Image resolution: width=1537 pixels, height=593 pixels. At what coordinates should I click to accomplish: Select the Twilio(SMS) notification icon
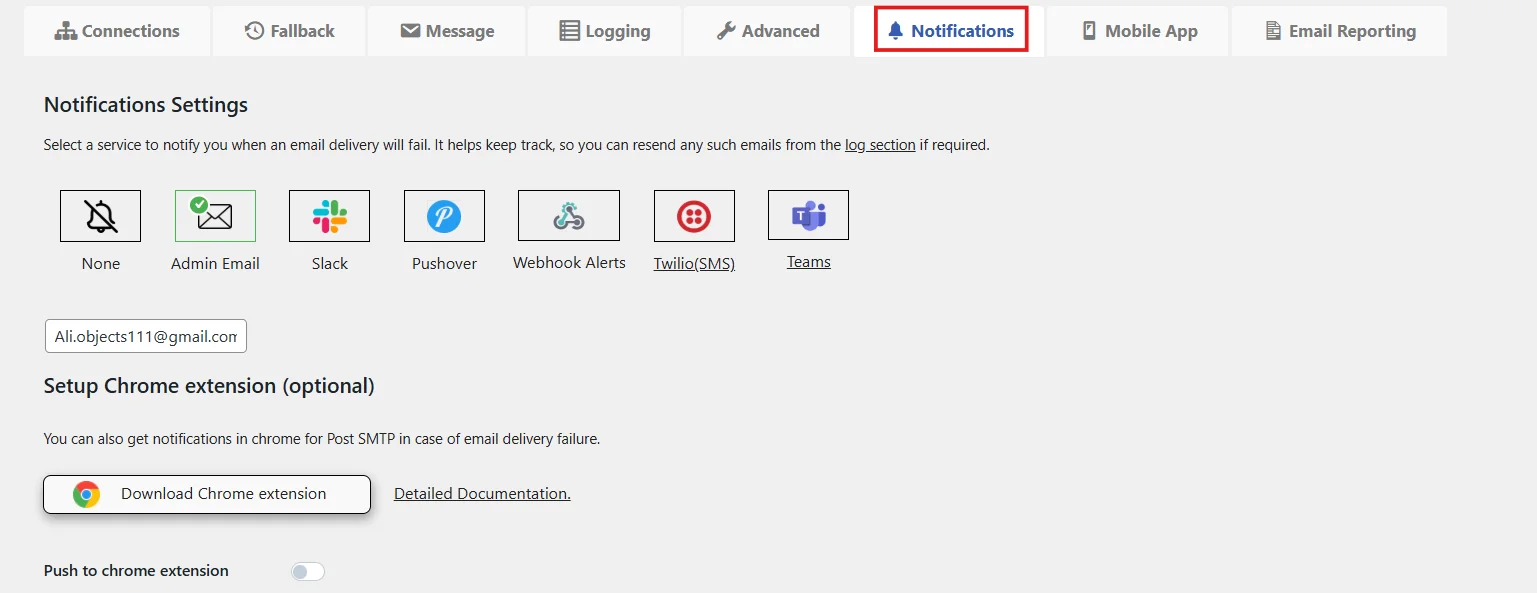[694, 215]
